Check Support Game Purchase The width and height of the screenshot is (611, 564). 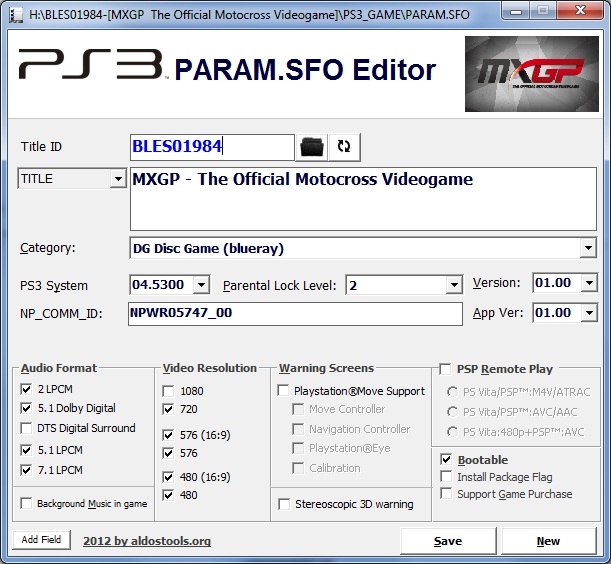446,493
